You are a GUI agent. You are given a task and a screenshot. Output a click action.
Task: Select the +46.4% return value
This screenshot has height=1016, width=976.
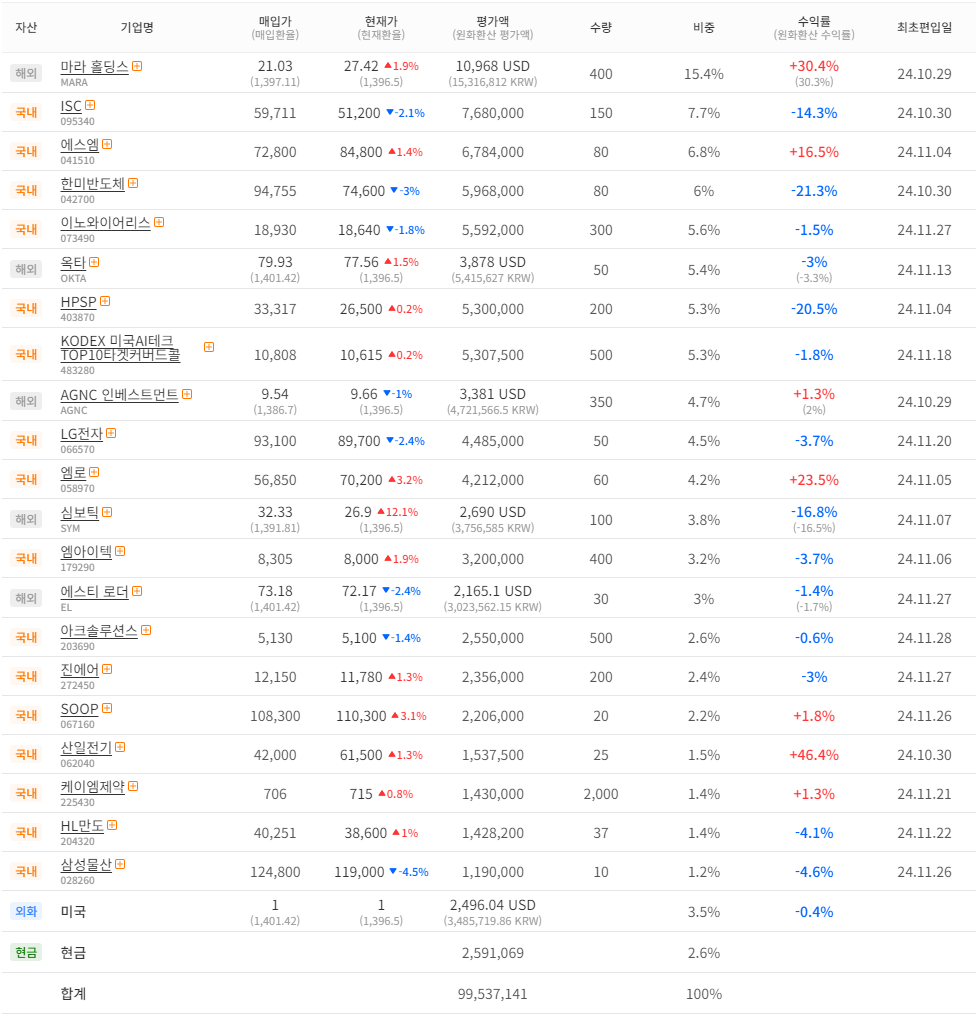pyautogui.click(x=814, y=755)
